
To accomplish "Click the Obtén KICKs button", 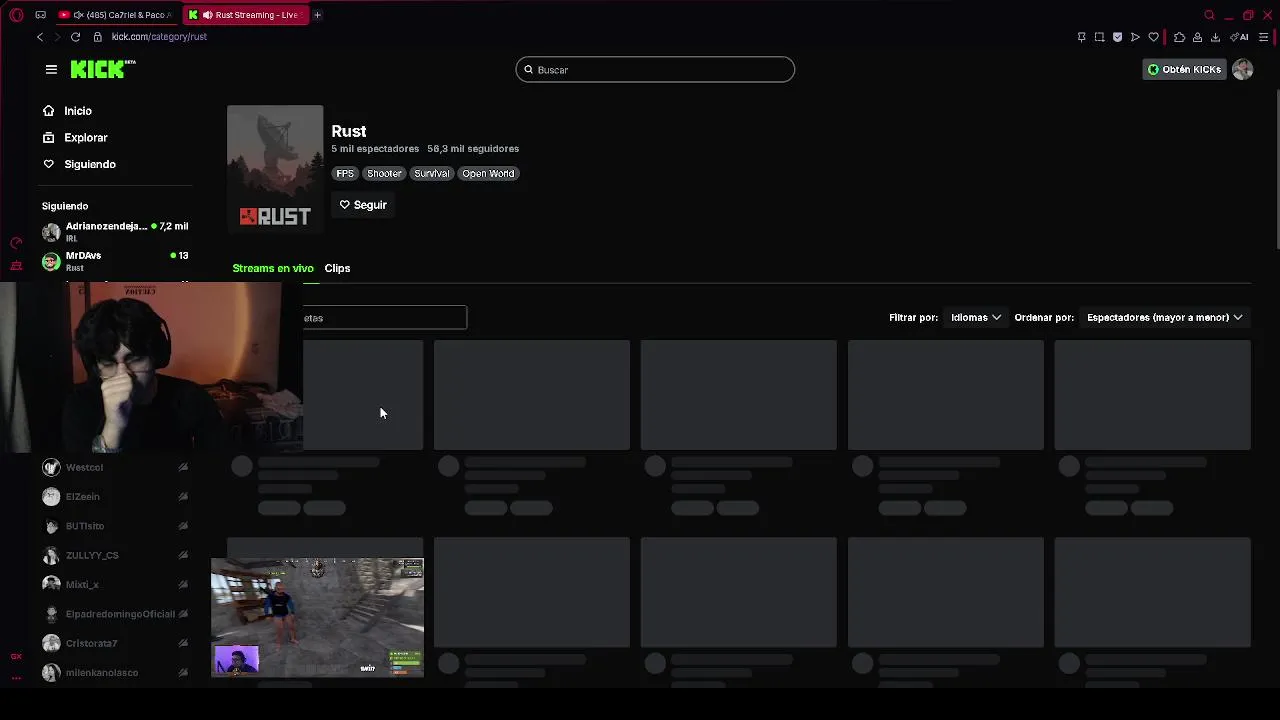I will click(1185, 69).
